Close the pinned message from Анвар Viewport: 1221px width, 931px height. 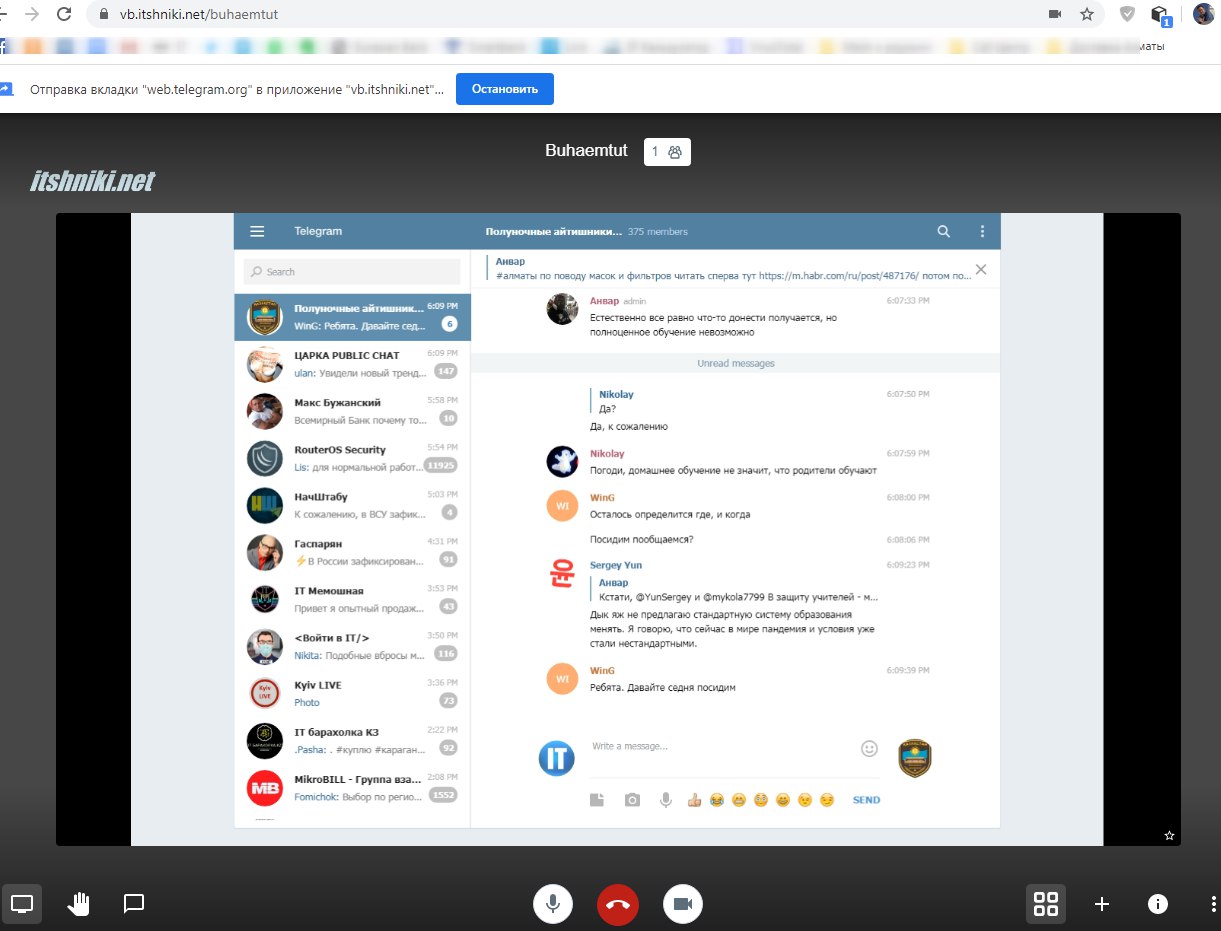[x=981, y=269]
